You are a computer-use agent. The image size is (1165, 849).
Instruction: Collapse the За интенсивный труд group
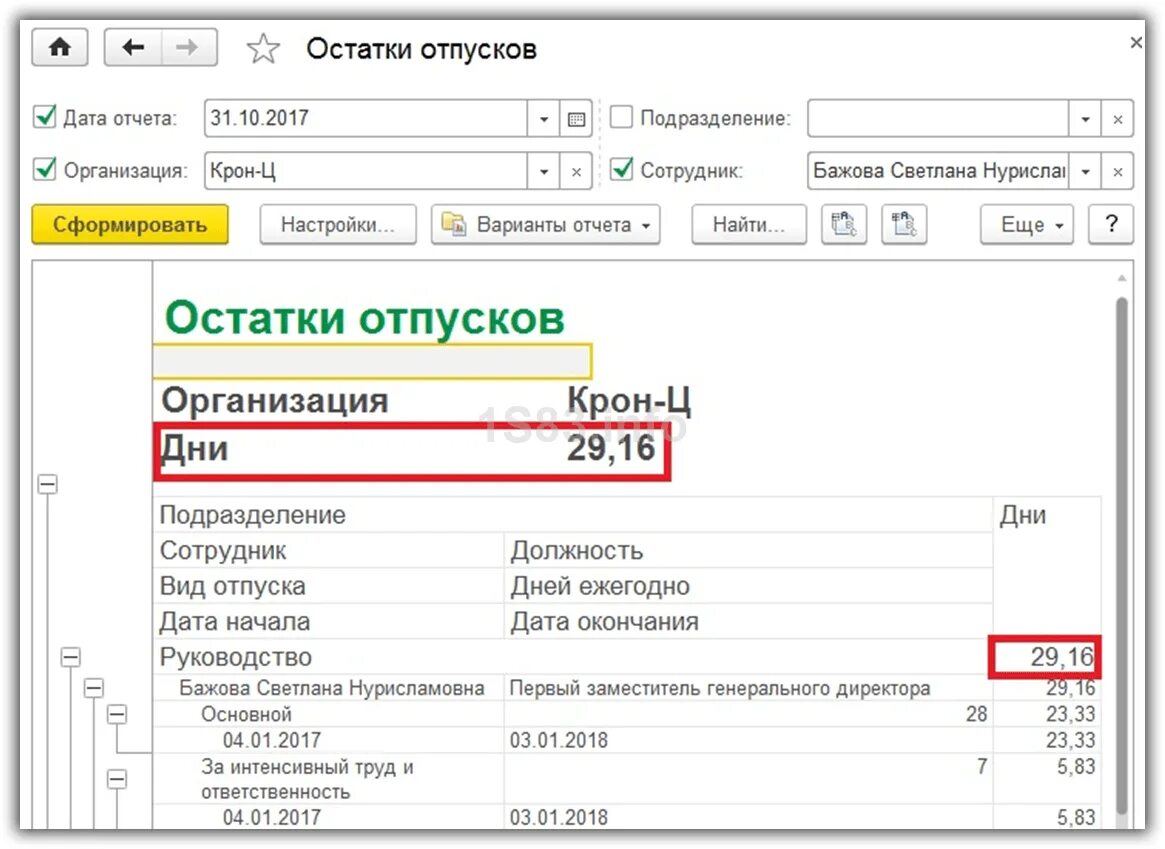[x=117, y=779]
